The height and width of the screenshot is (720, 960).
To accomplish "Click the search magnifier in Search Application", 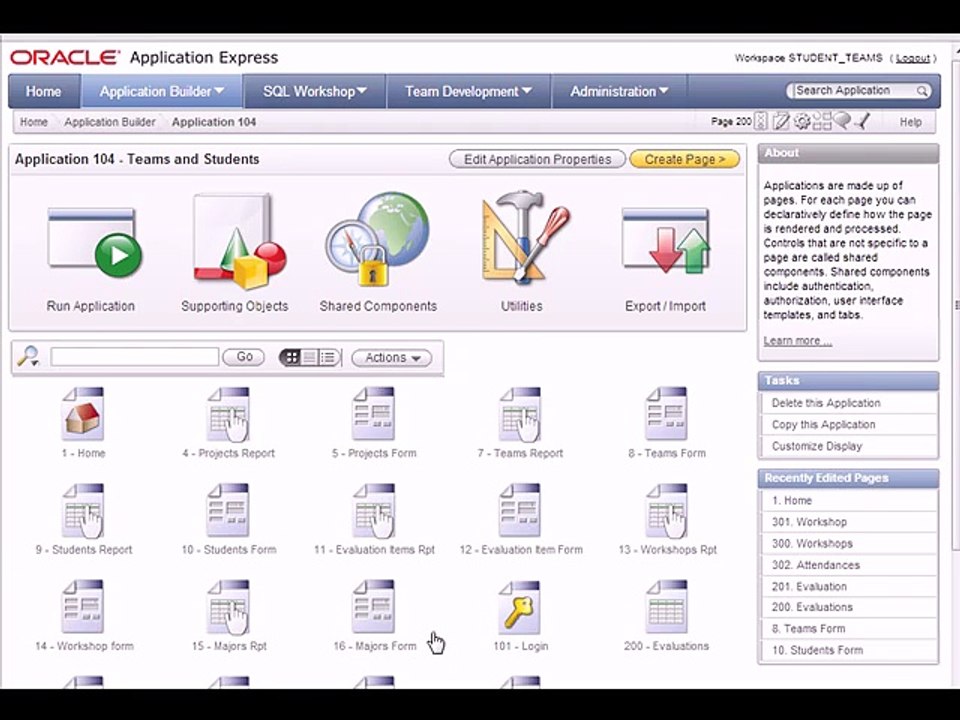I will [921, 91].
